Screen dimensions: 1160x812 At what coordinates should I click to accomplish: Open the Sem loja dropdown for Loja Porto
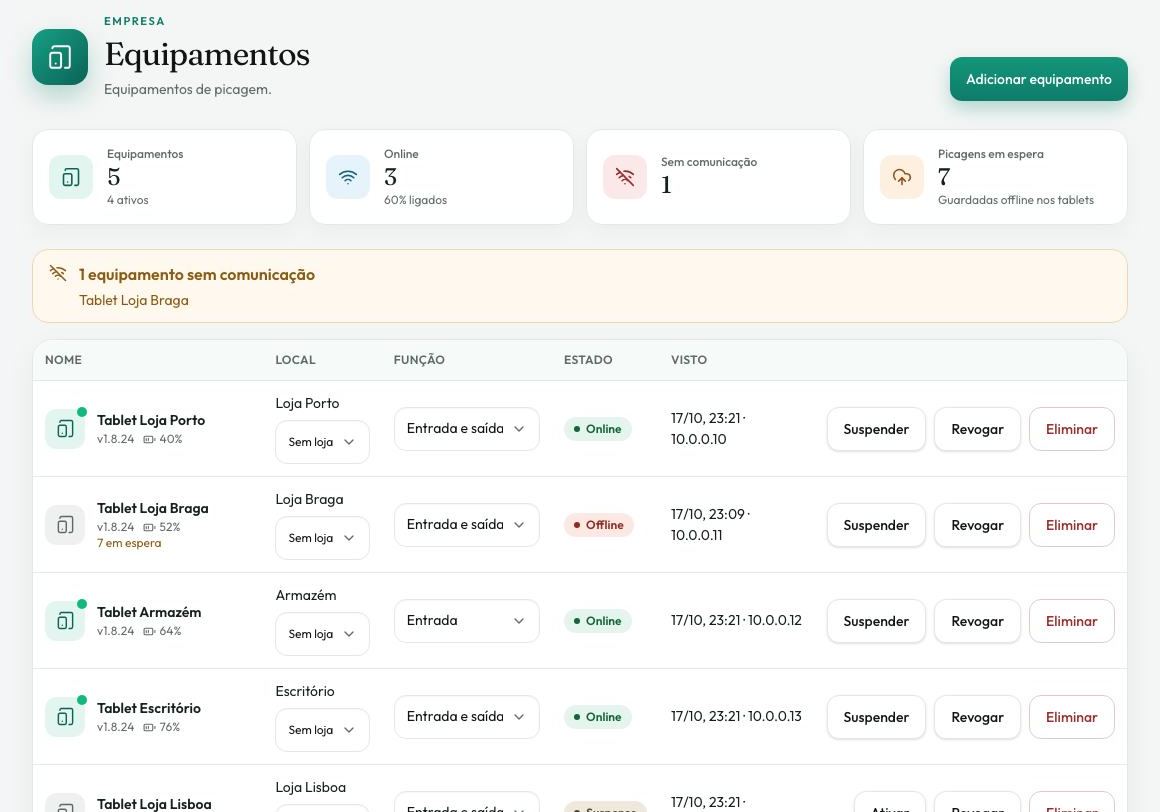[x=322, y=442]
